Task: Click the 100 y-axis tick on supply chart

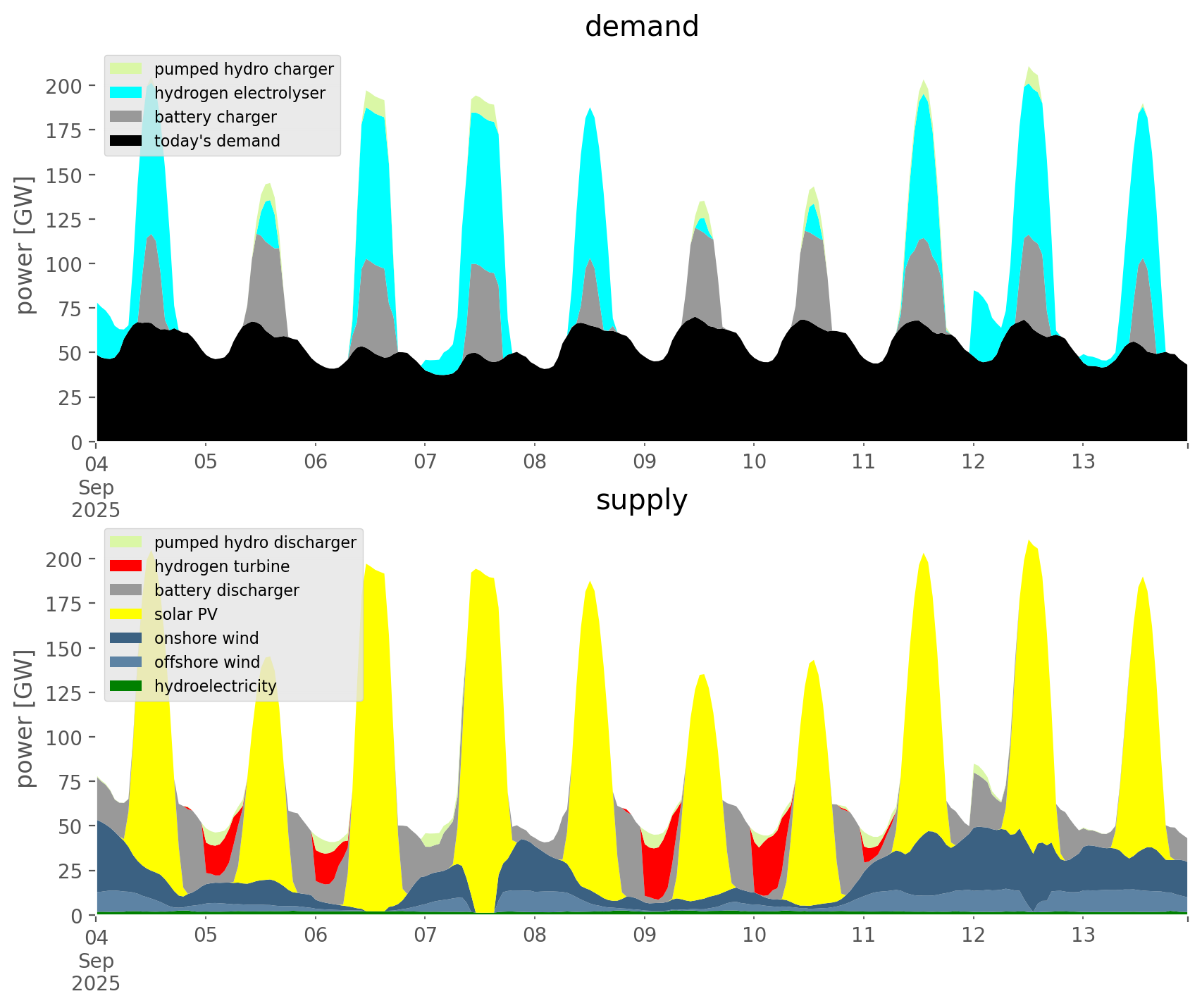Action: pos(64,738)
